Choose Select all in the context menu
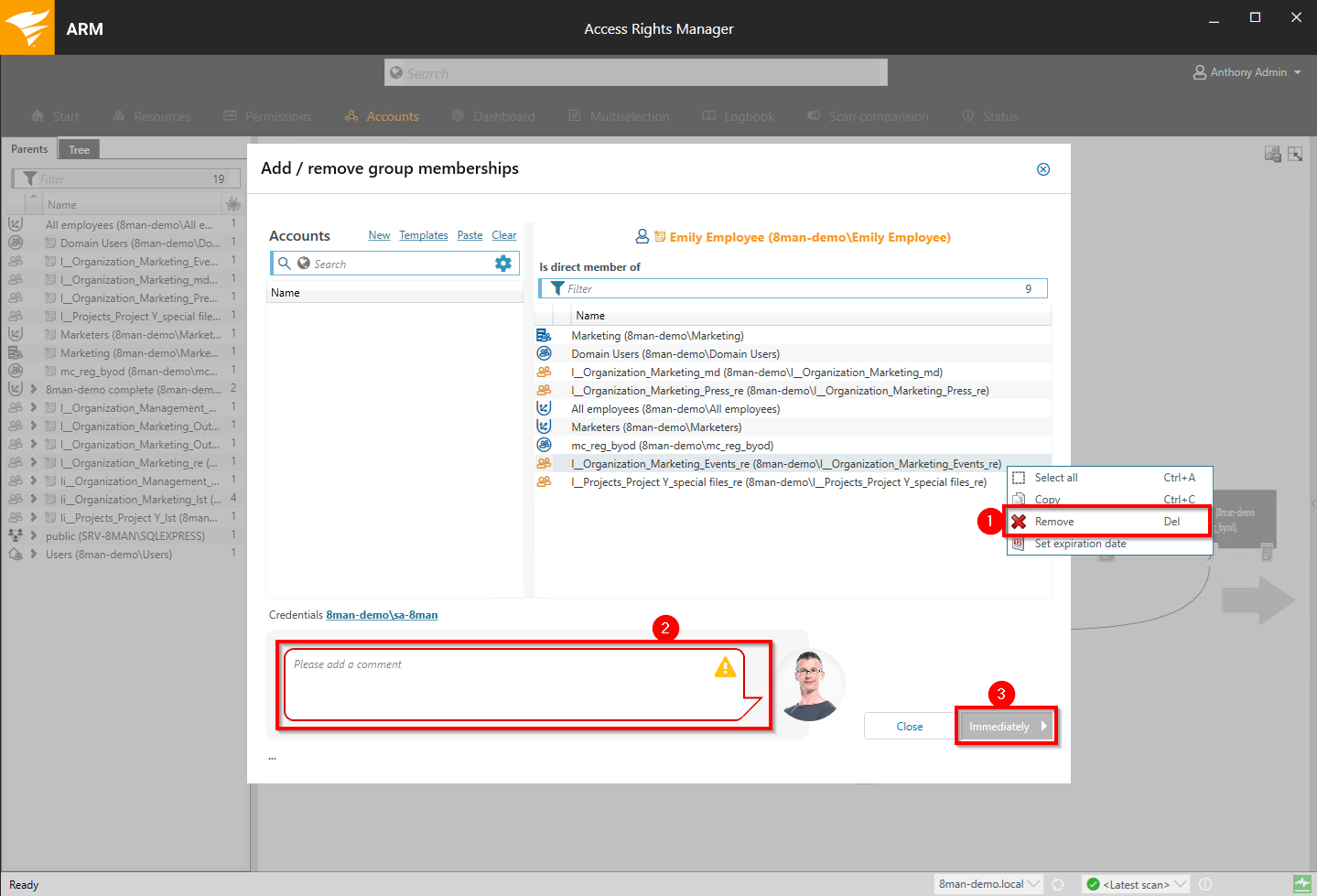The width and height of the screenshot is (1317, 896). coord(1056,478)
